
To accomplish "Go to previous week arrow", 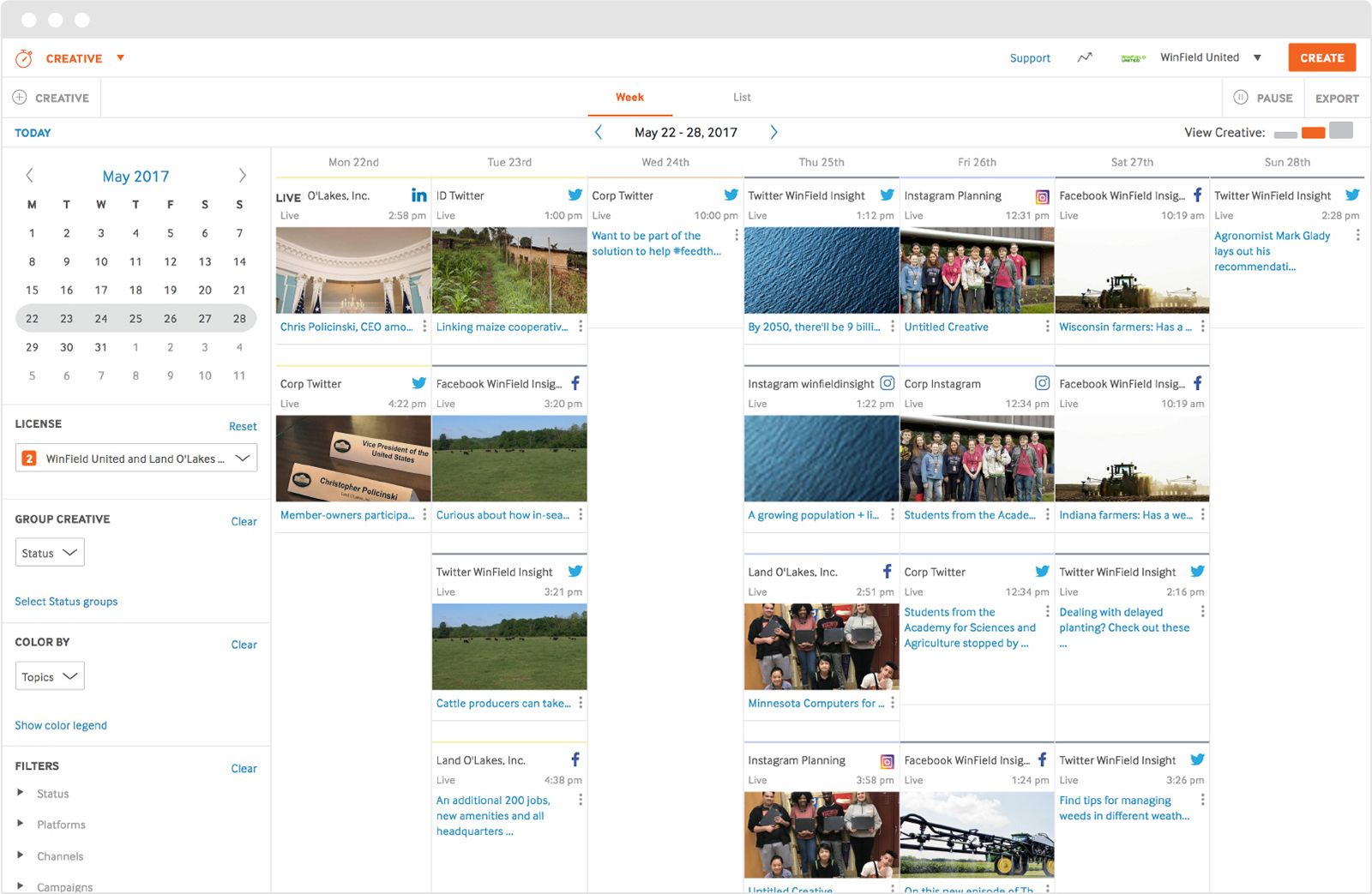I will point(599,132).
